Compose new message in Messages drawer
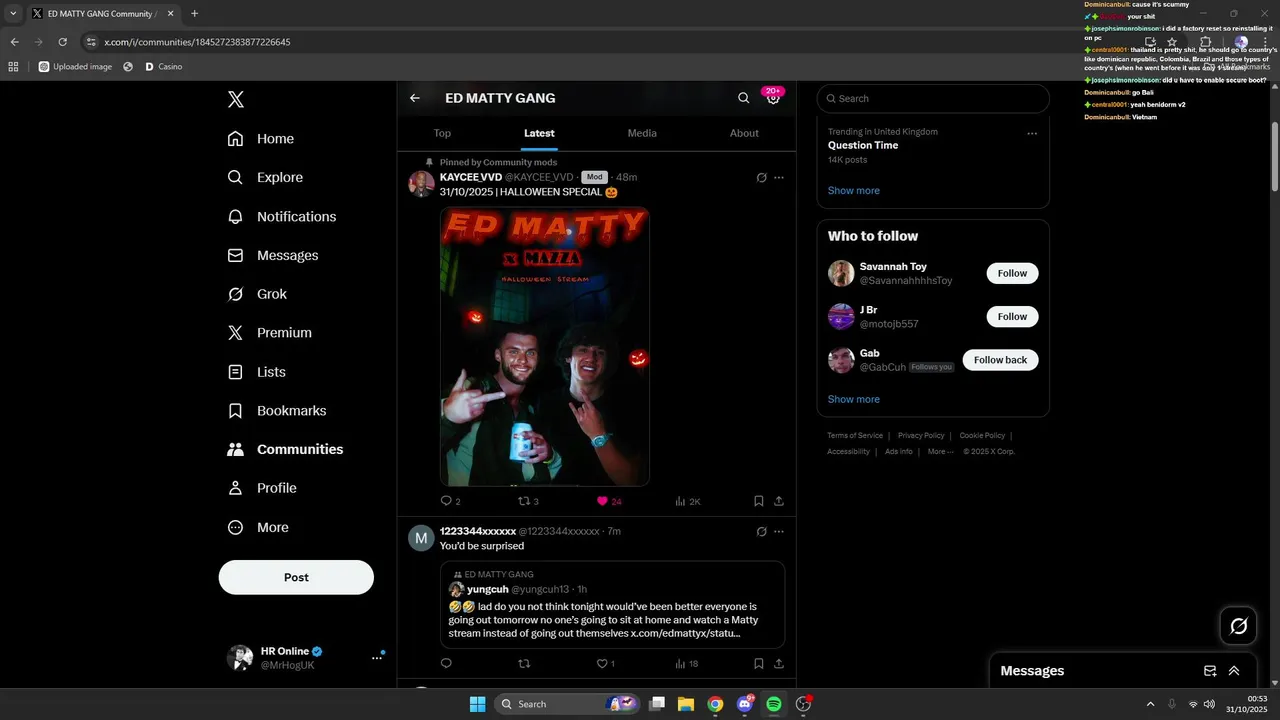This screenshot has height=720, width=1280. click(x=1210, y=671)
